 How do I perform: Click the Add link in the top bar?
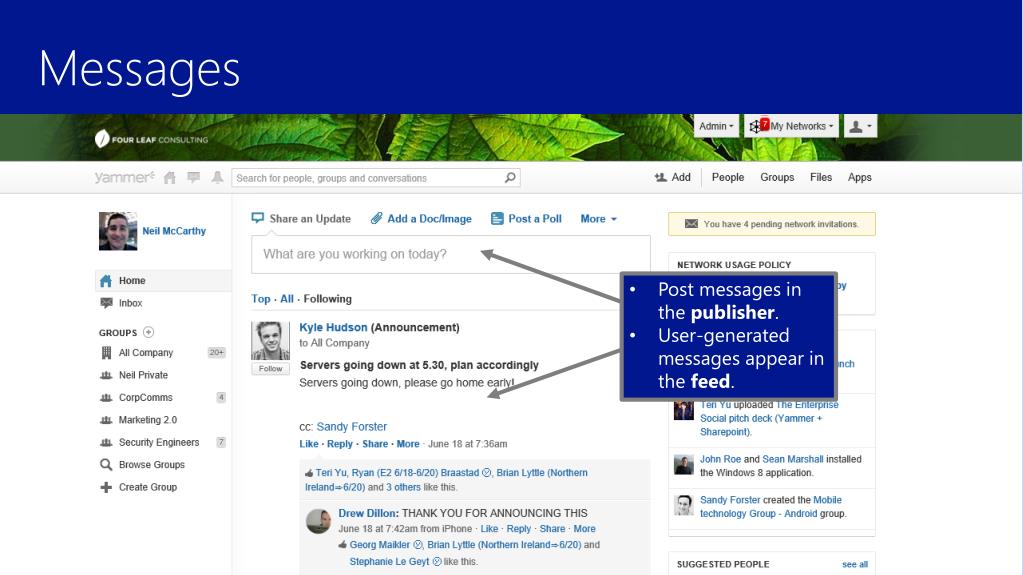point(681,178)
